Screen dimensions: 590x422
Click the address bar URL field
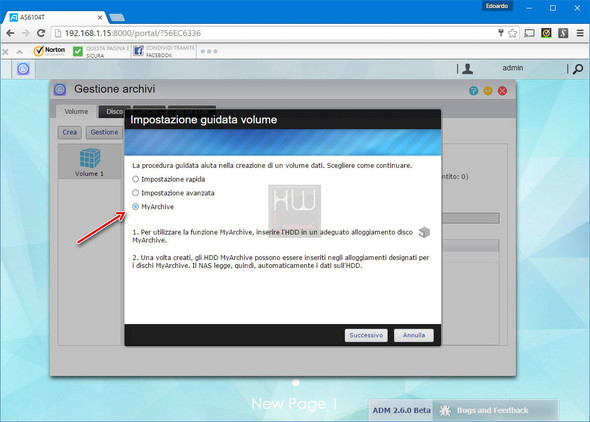point(278,33)
